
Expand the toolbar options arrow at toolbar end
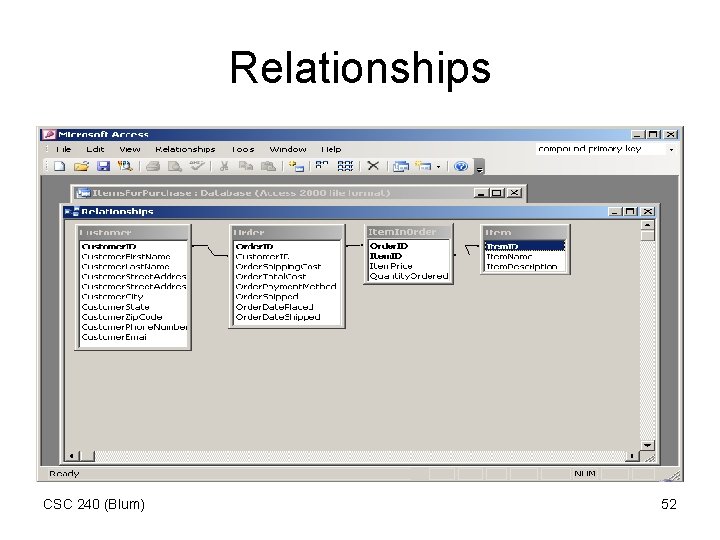[x=479, y=167]
